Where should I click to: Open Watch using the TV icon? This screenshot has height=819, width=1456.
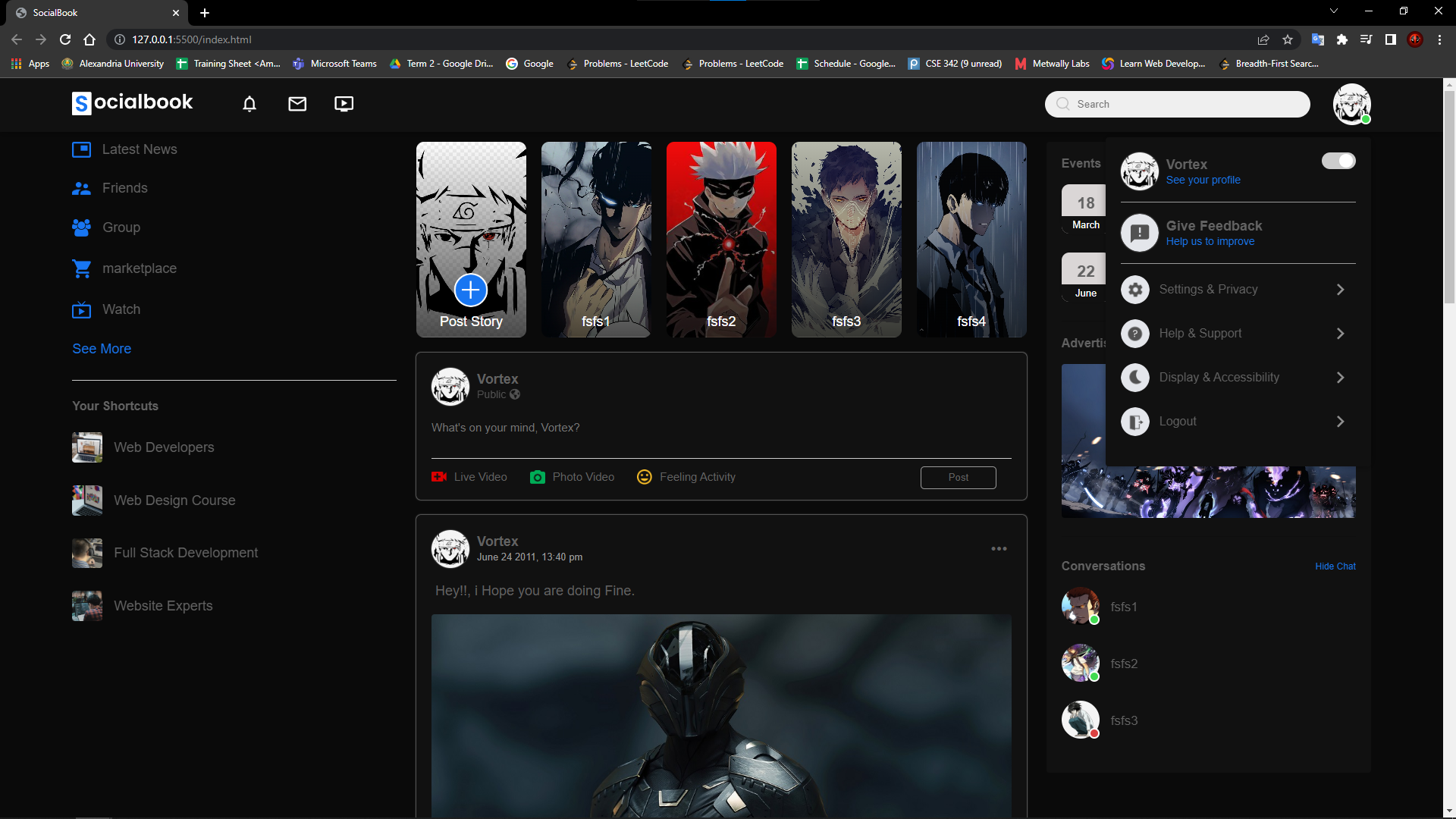[80, 309]
